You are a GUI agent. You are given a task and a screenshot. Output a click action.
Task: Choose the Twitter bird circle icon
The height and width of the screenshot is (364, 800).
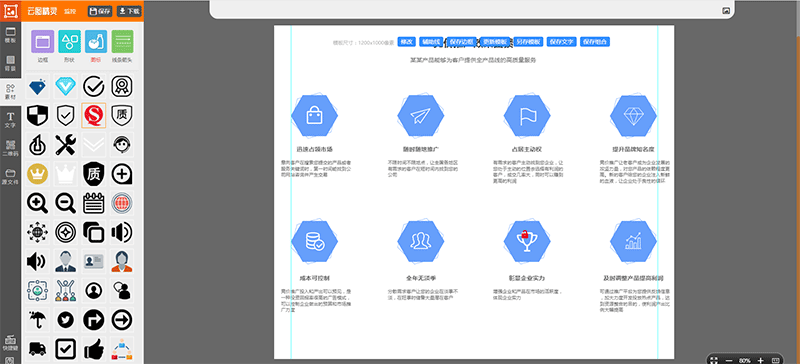pos(65,320)
